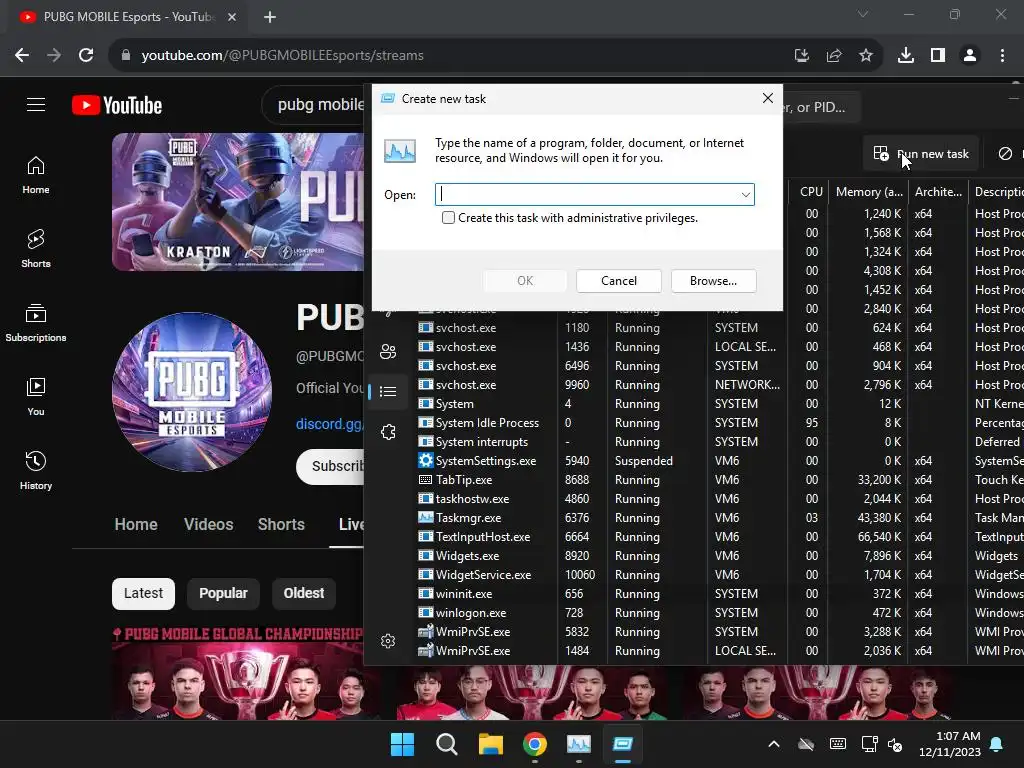Click the YouTube logo

click(117, 105)
